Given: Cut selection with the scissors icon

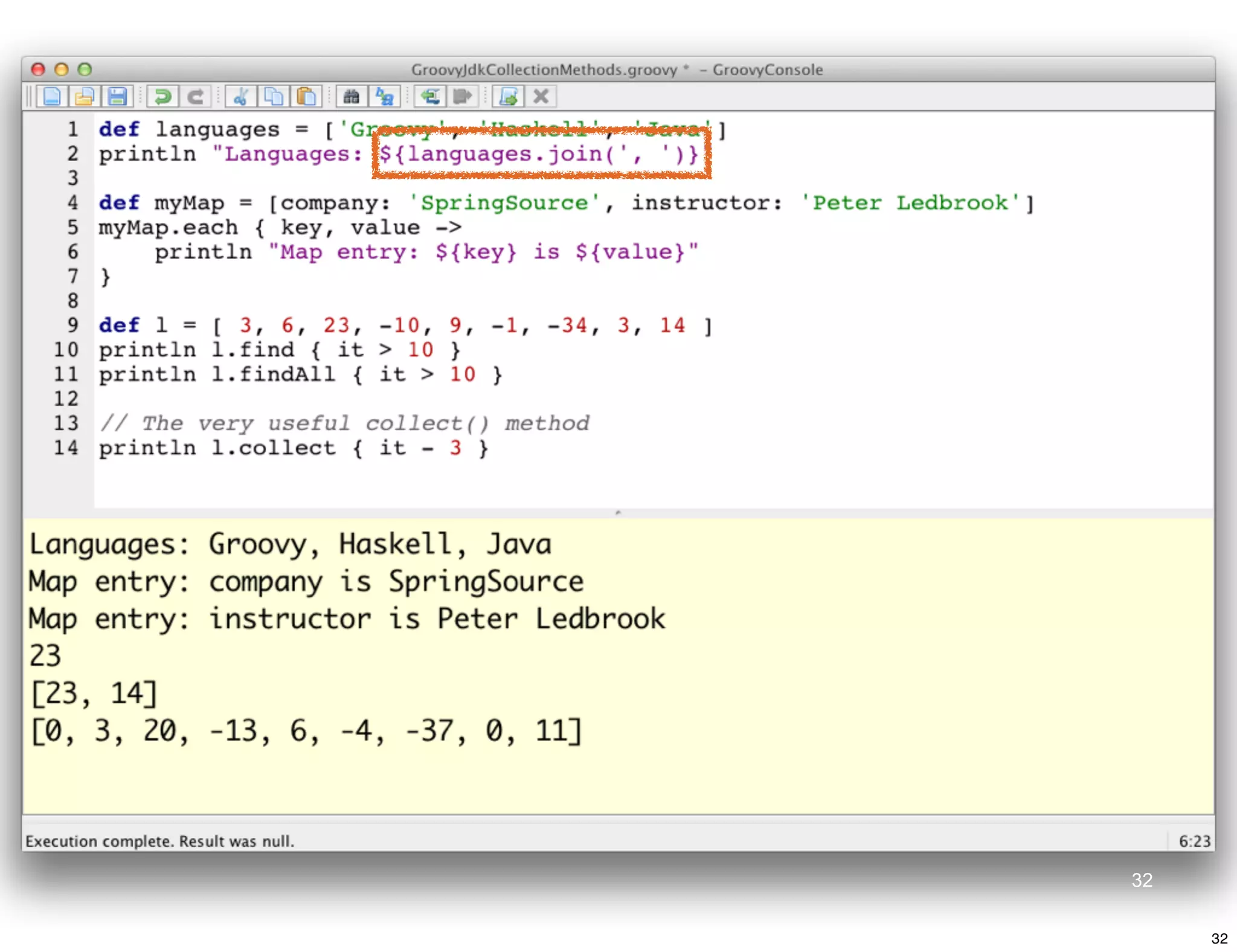Looking at the screenshot, I should tap(241, 97).
